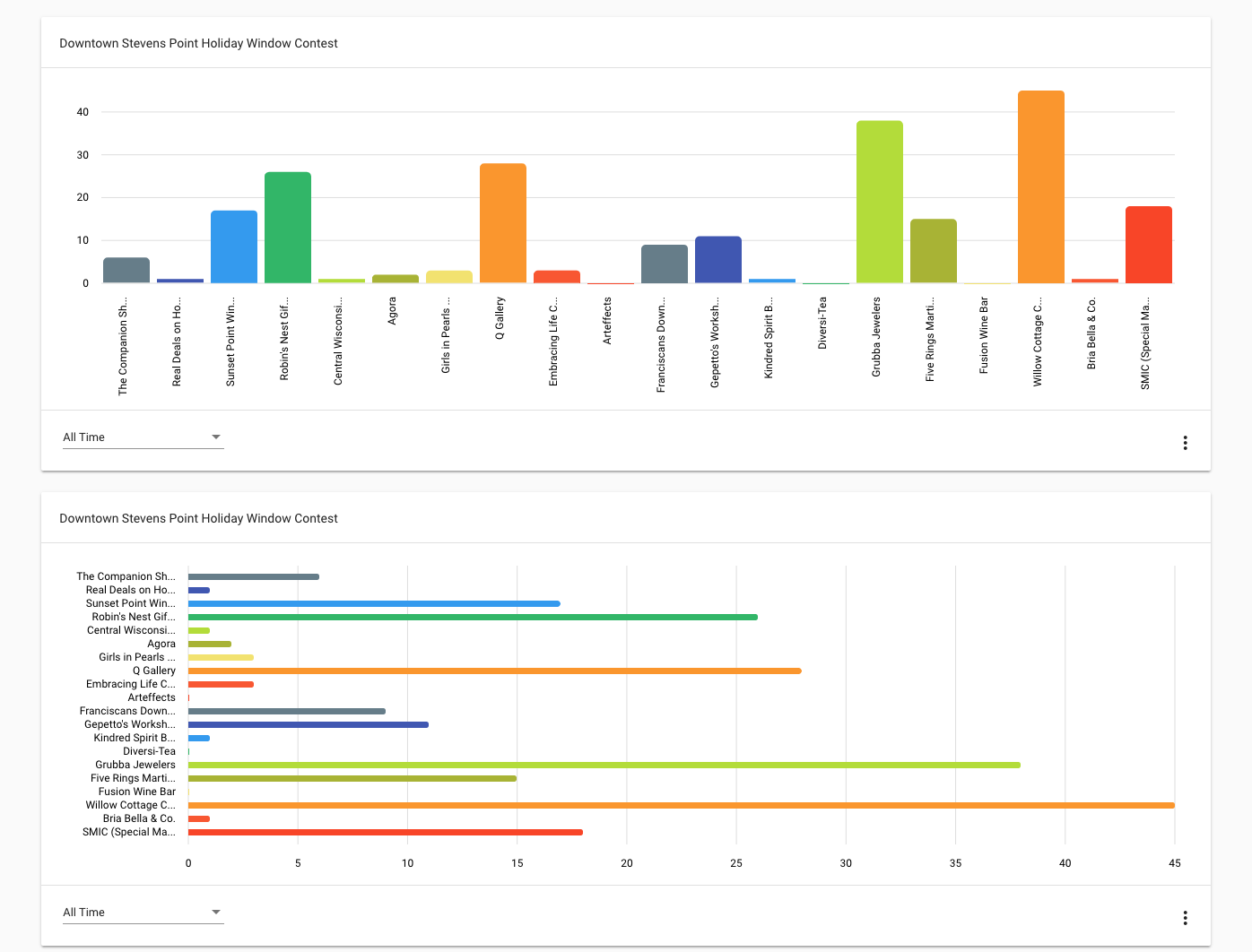Click the Robin's Nest Gif... horizontal bar
Image resolution: width=1252 pixels, height=952 pixels.
pos(473,617)
